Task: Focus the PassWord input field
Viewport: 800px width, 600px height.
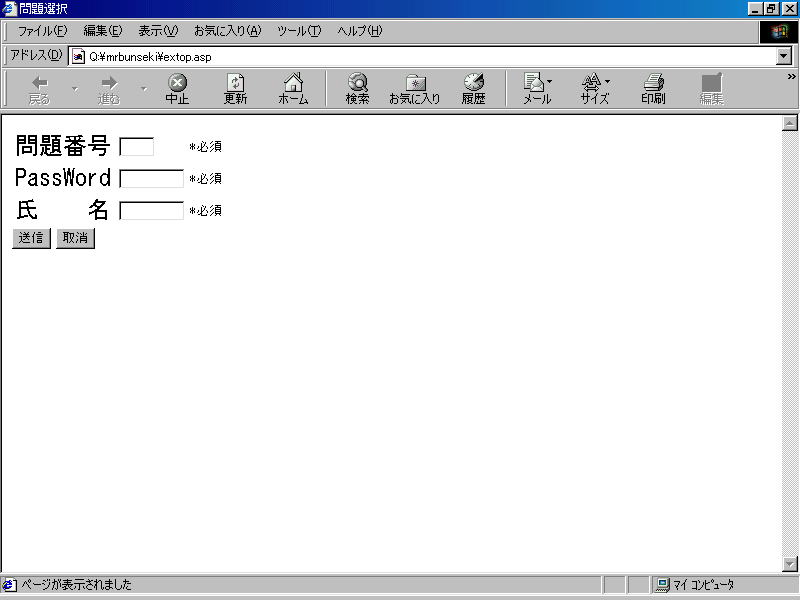Action: (152, 179)
